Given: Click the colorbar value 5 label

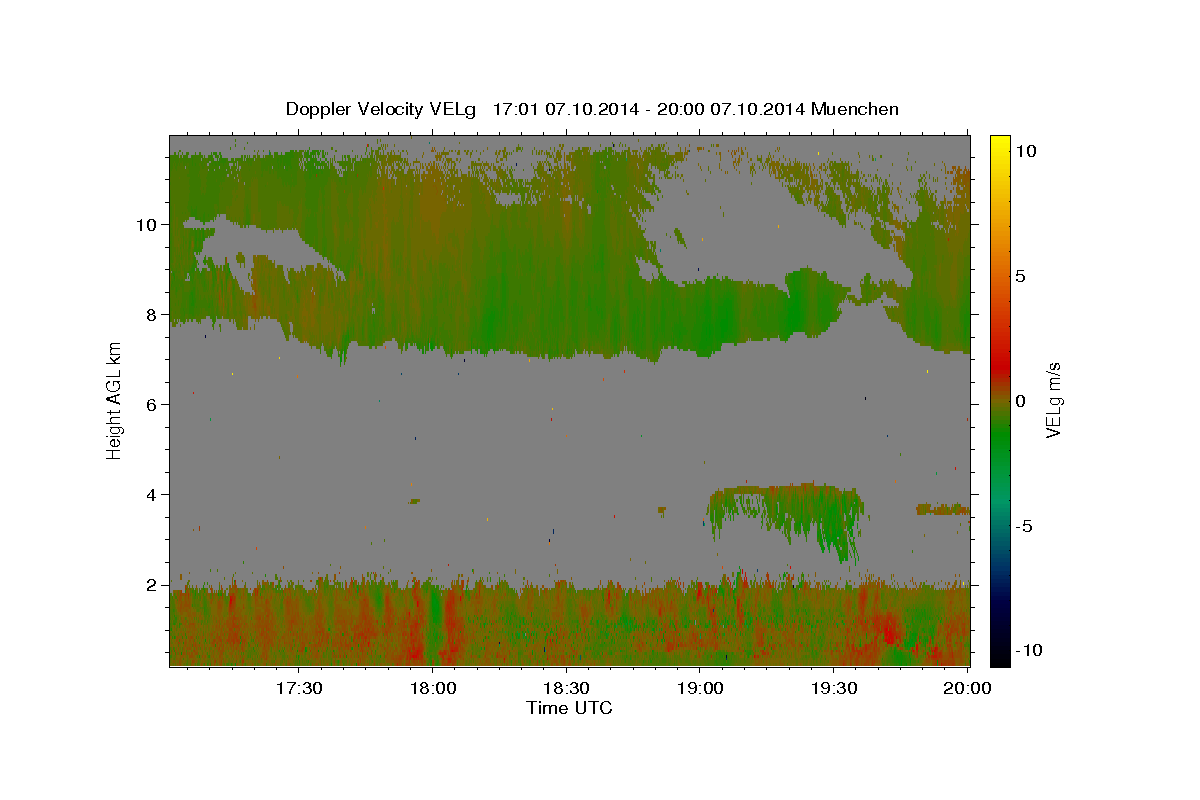Looking at the screenshot, I should (1020, 276).
